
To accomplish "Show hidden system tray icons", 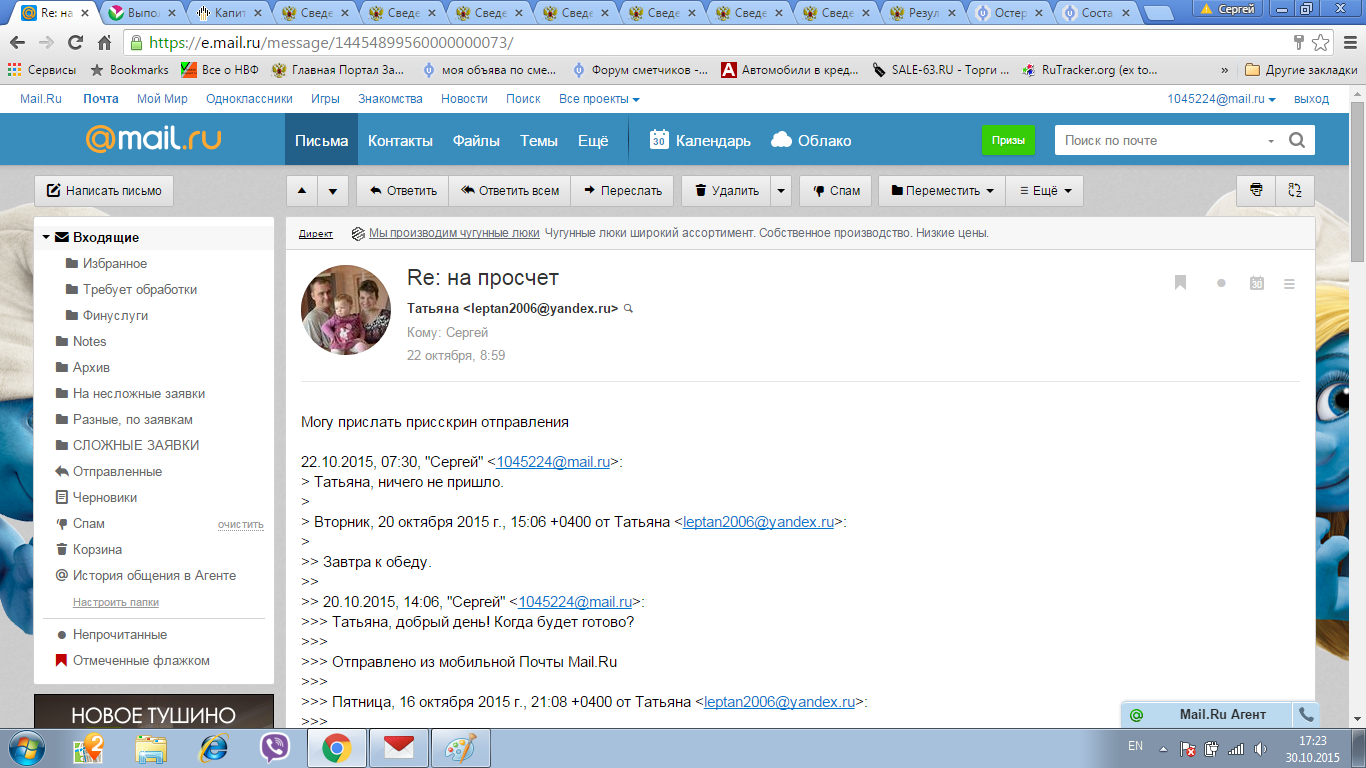I will click(1163, 748).
